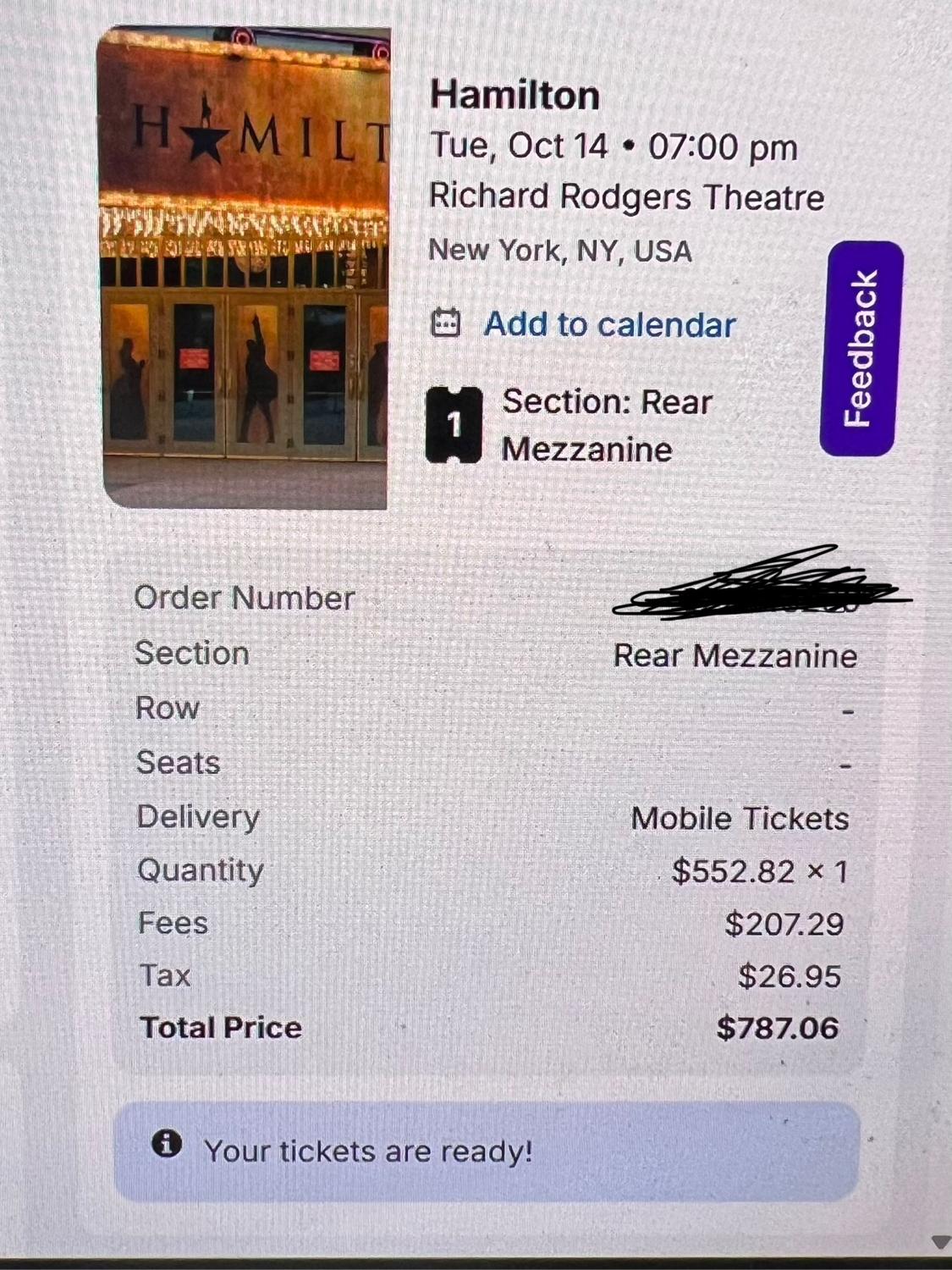Click the New York, NY, USA location text
Viewport: 952px width, 1270px height.
560,251
